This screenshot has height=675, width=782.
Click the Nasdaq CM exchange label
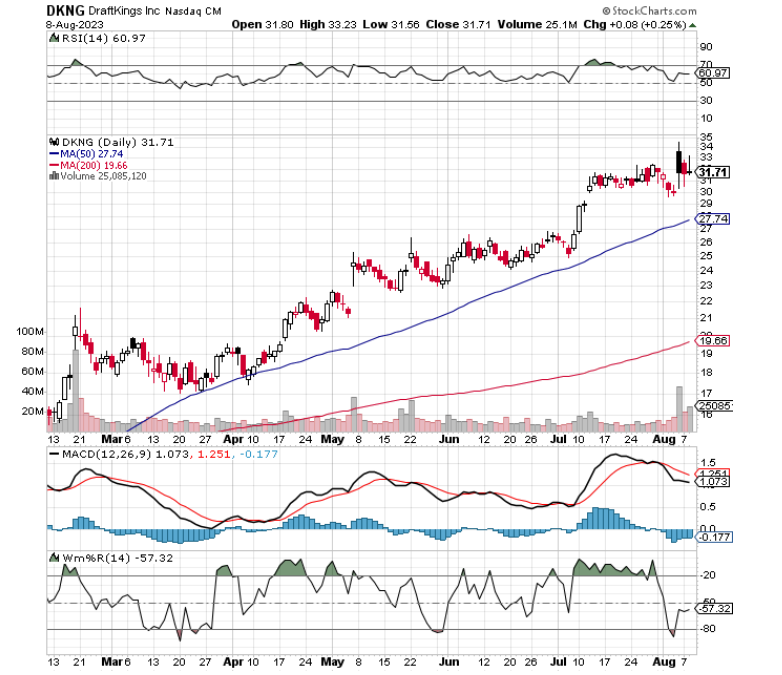coord(193,11)
